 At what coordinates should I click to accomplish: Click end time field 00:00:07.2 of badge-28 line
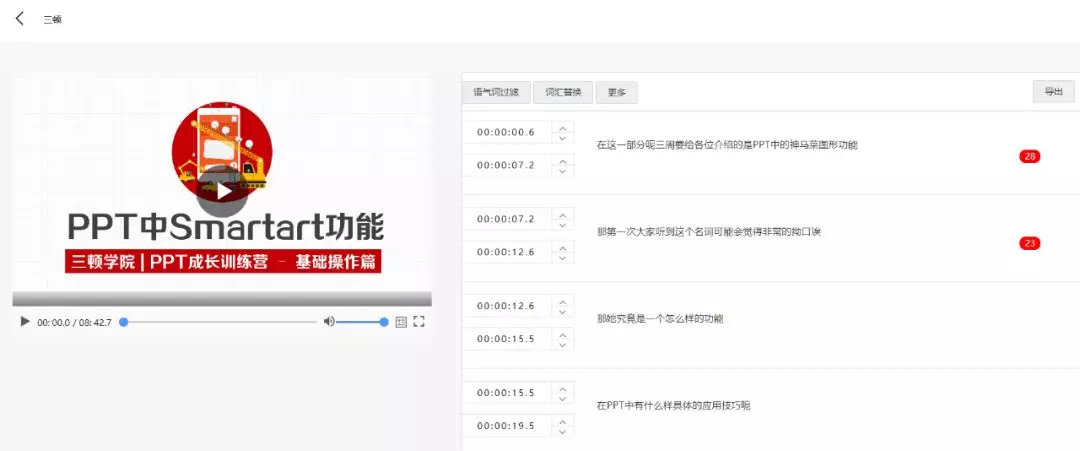pos(507,165)
